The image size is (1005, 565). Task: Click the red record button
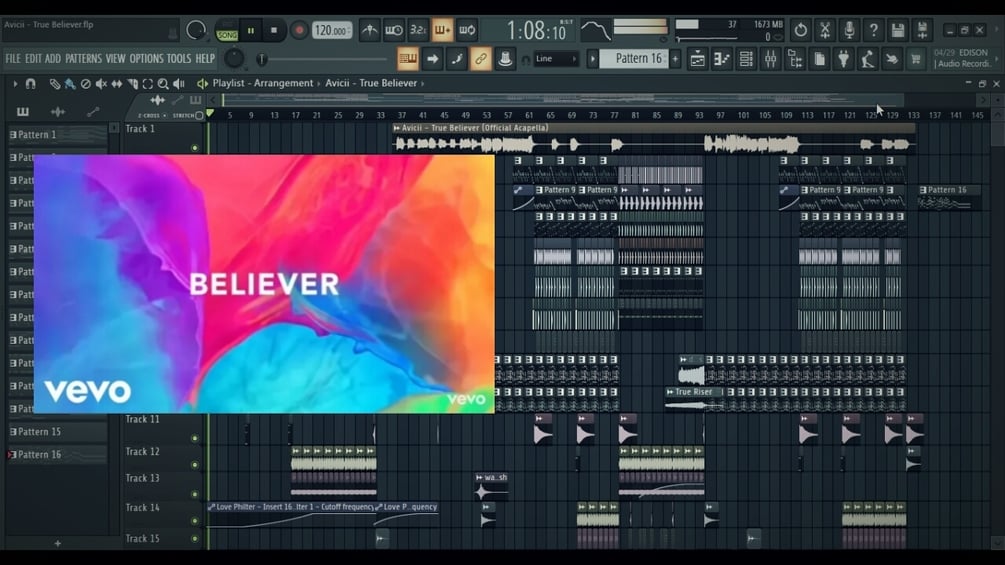point(299,30)
